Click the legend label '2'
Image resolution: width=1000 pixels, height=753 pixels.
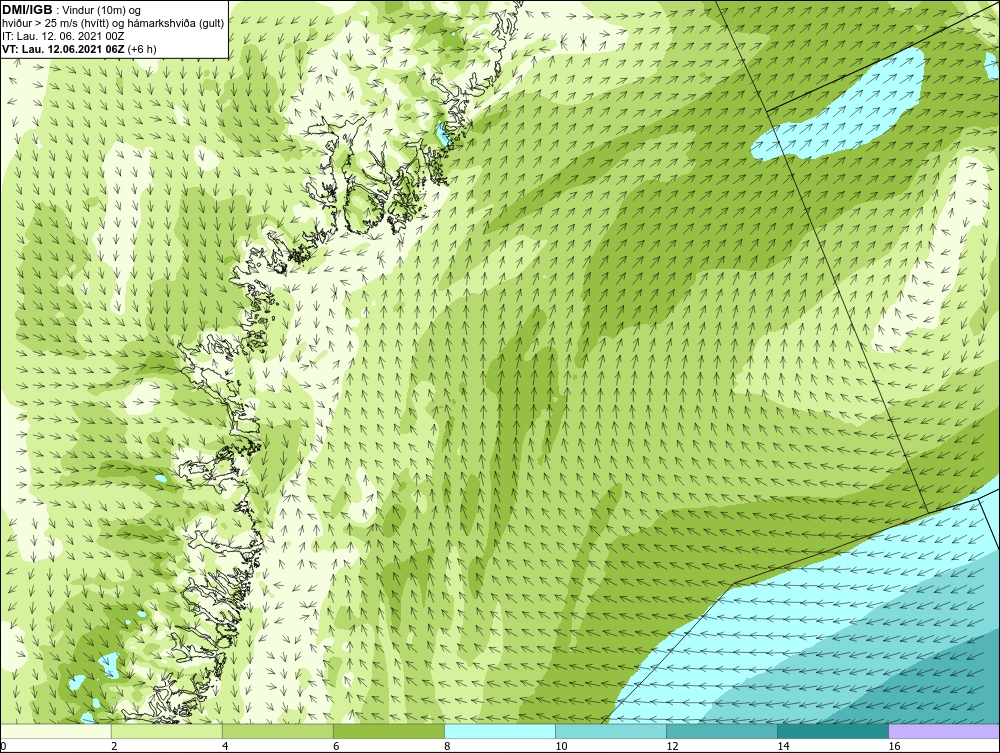(114, 746)
